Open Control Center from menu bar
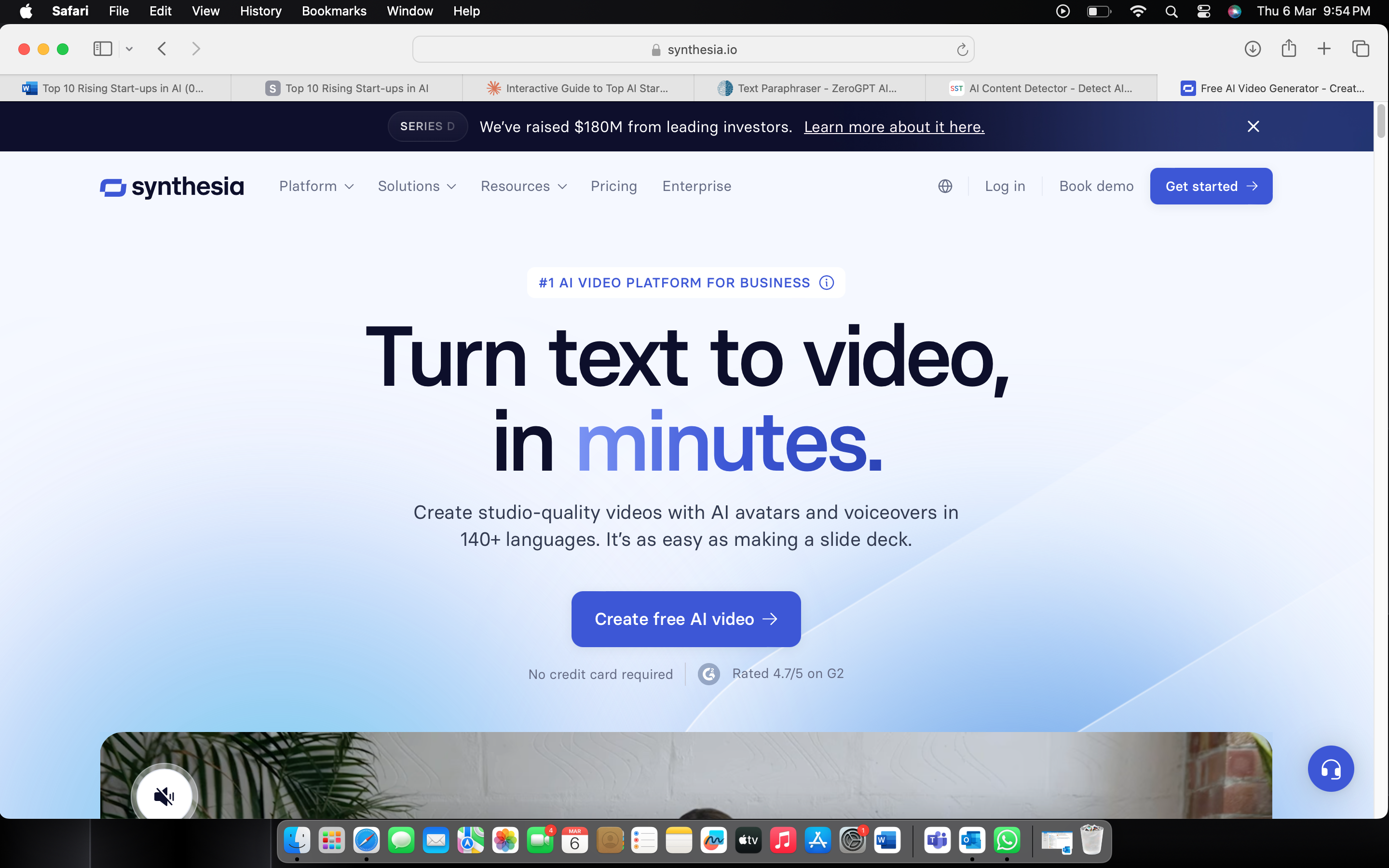Image resolution: width=1389 pixels, height=868 pixels. pyautogui.click(x=1204, y=12)
